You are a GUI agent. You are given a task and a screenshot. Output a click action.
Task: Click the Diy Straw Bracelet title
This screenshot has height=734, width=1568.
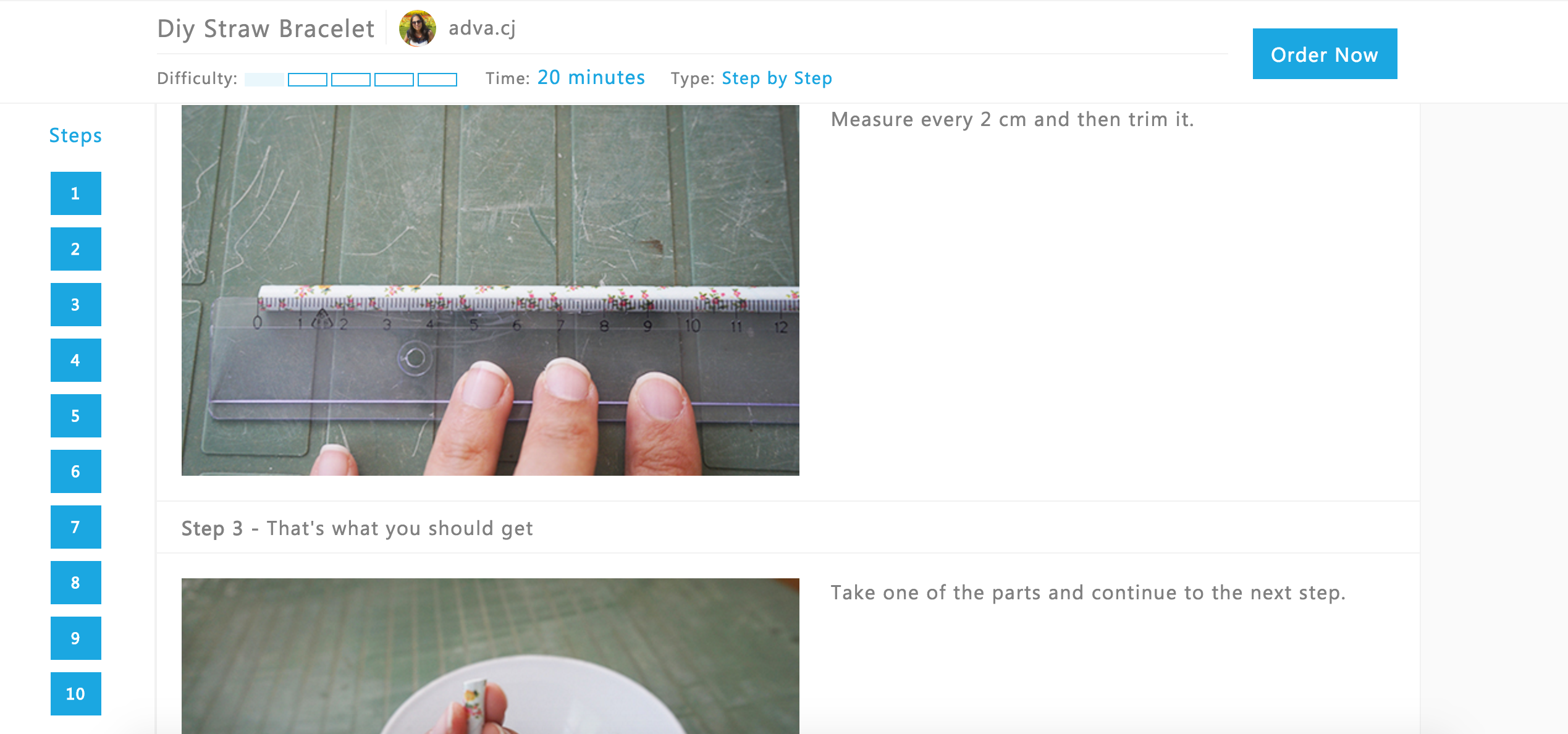click(x=266, y=29)
